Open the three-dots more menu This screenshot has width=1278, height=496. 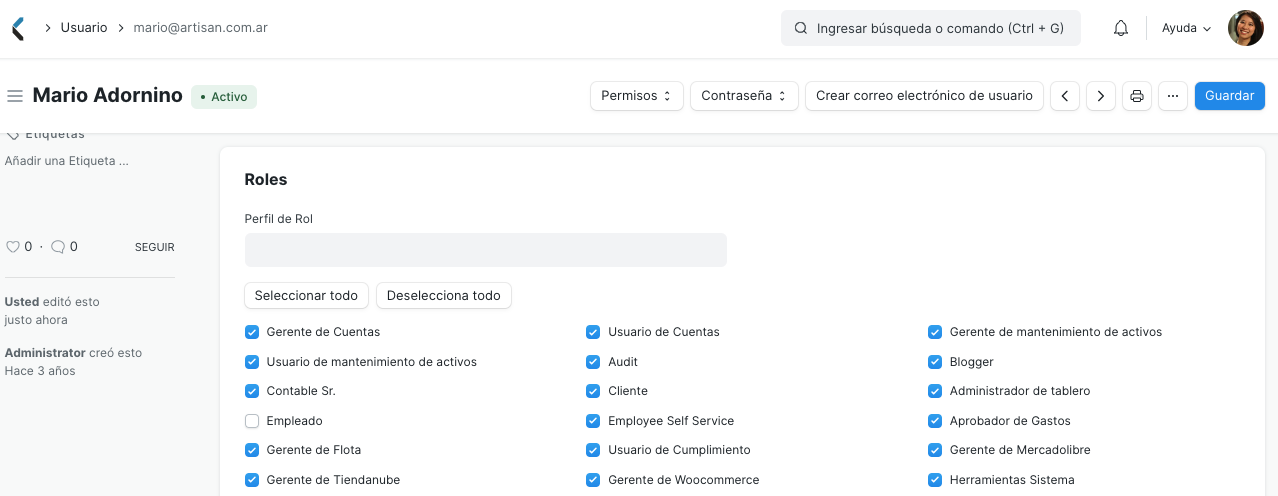pyautogui.click(x=1173, y=96)
